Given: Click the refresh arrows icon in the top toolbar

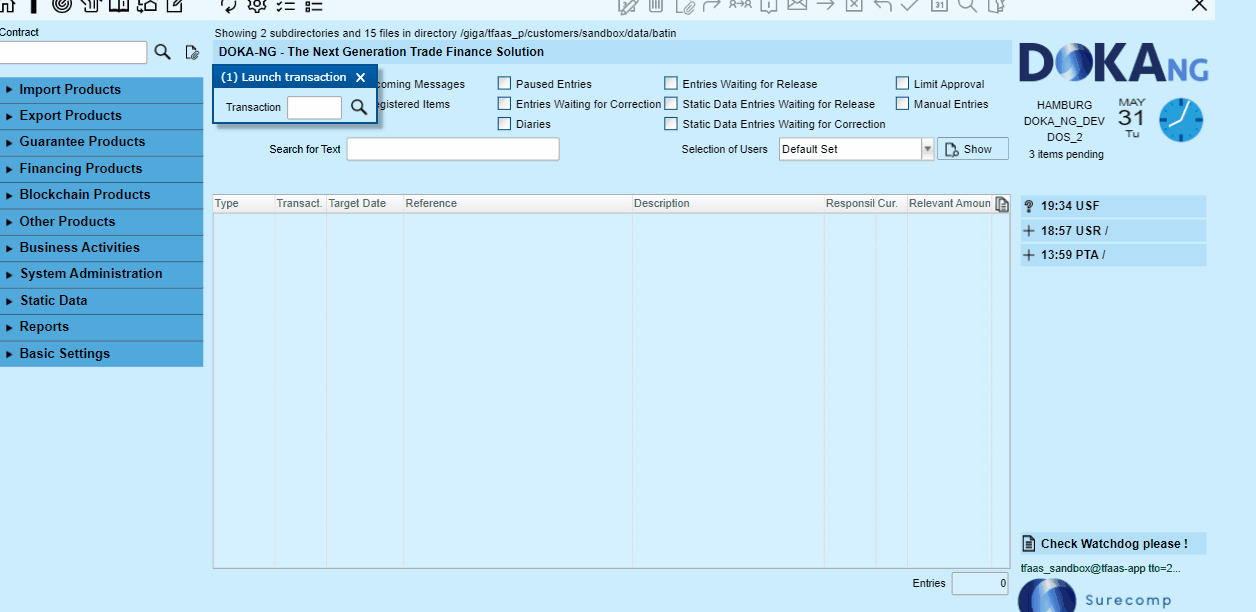Looking at the screenshot, I should pos(229,5).
